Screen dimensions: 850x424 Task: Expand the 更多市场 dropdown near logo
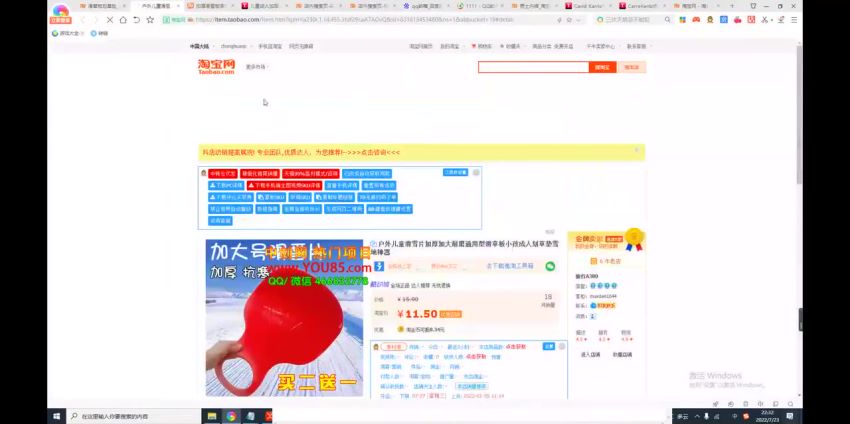click(257, 67)
